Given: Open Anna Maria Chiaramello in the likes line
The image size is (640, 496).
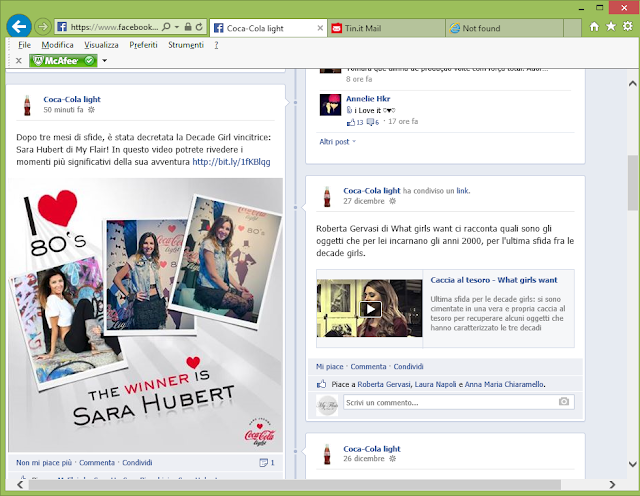Looking at the screenshot, I should [504, 384].
